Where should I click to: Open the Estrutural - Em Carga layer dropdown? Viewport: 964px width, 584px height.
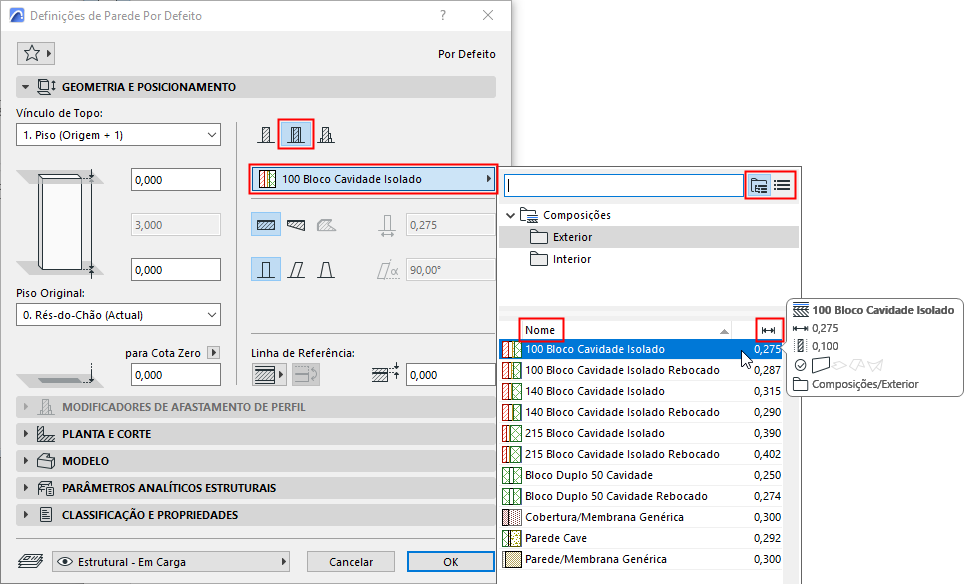(x=171, y=562)
